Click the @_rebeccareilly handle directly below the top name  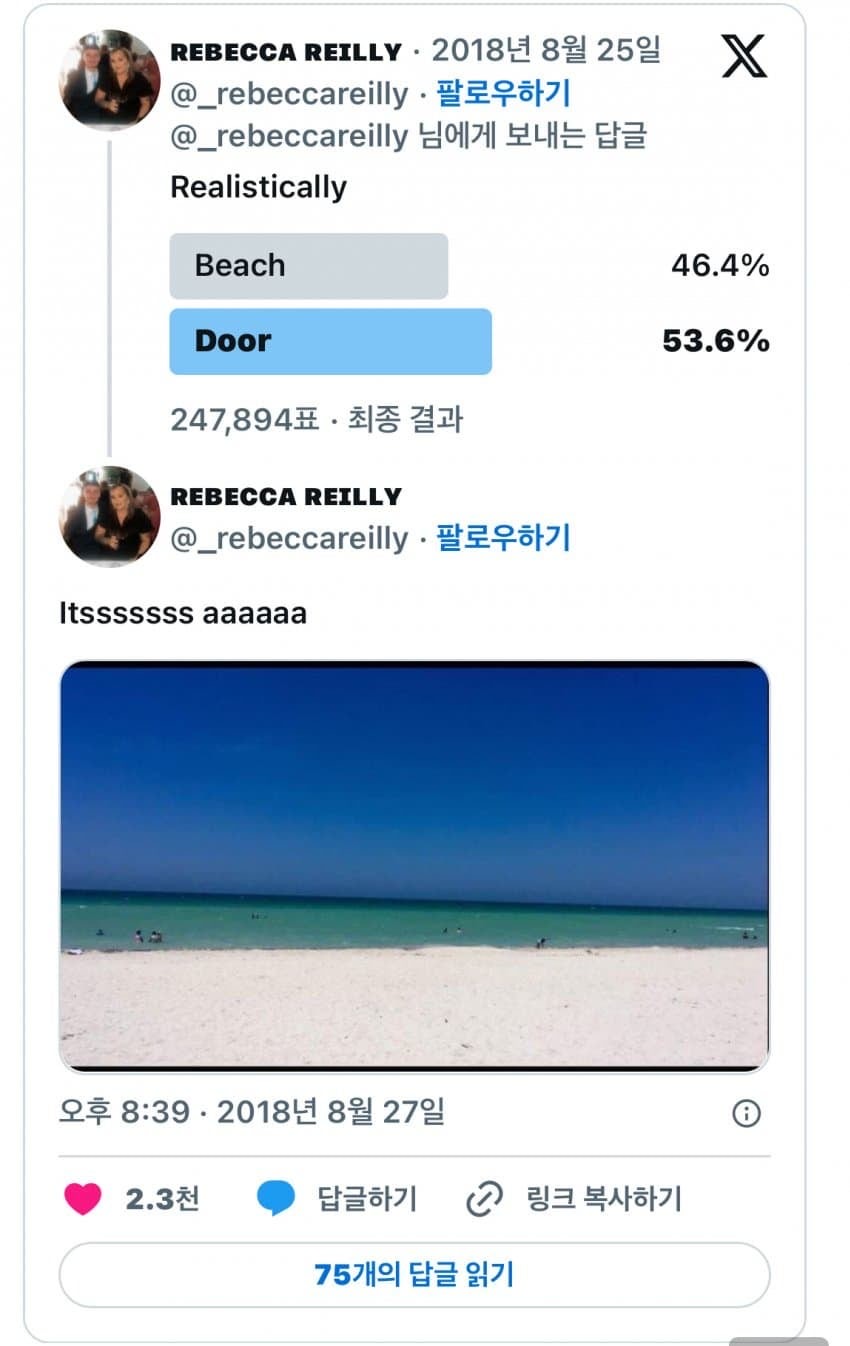[289, 94]
